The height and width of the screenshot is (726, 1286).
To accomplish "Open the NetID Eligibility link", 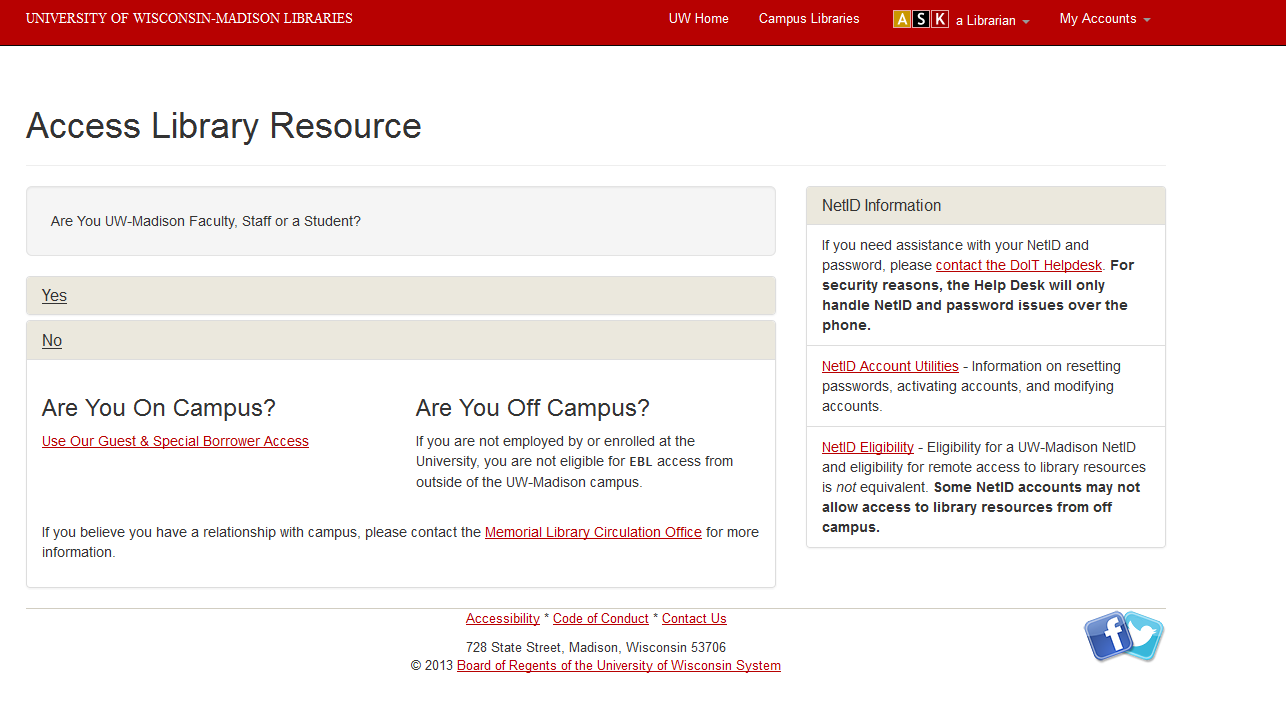I will (x=868, y=447).
